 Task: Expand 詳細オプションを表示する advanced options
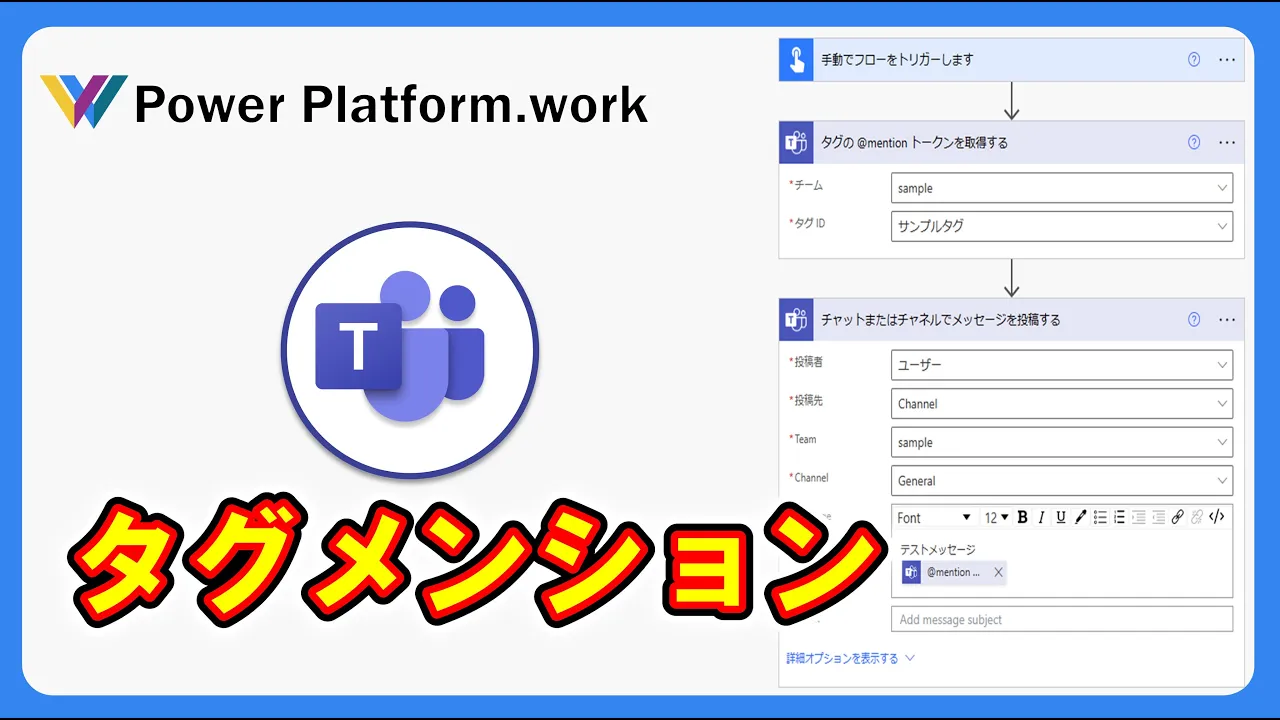click(850, 658)
